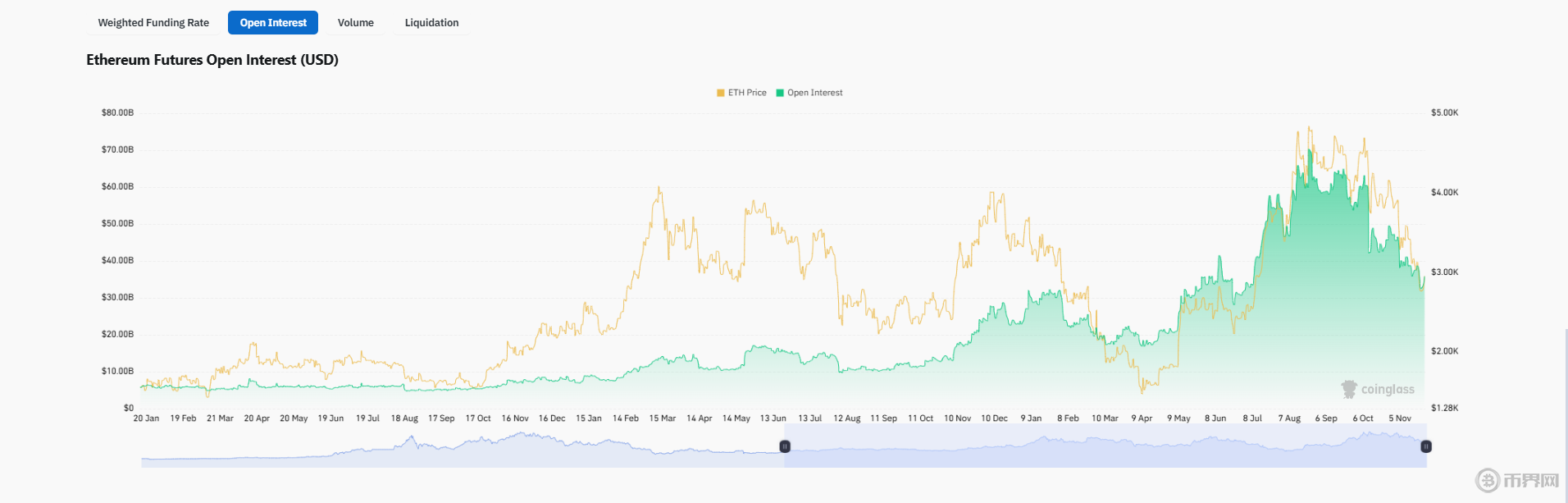Screen dimensions: 1568x503
Task: Select the Open Interest tab button
Action: tap(273, 23)
